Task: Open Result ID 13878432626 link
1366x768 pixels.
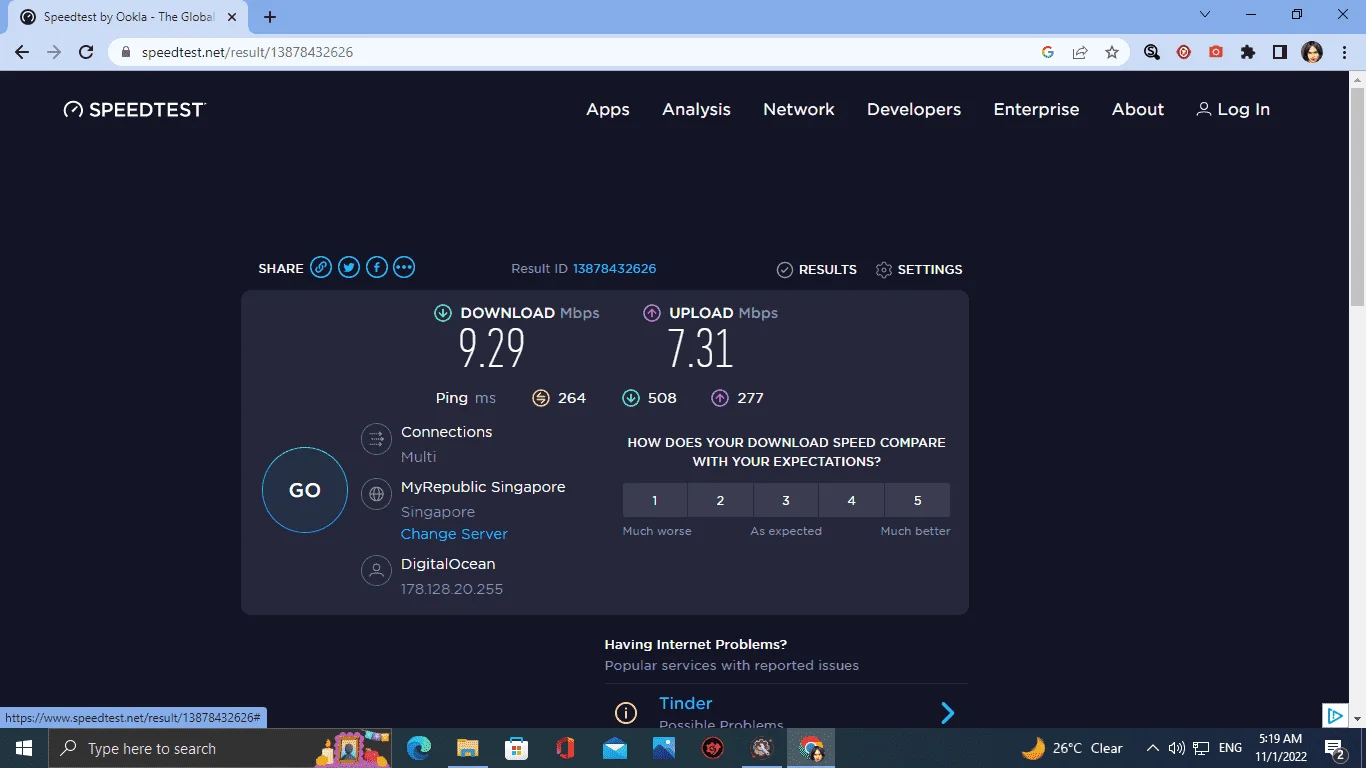Action: 614,269
